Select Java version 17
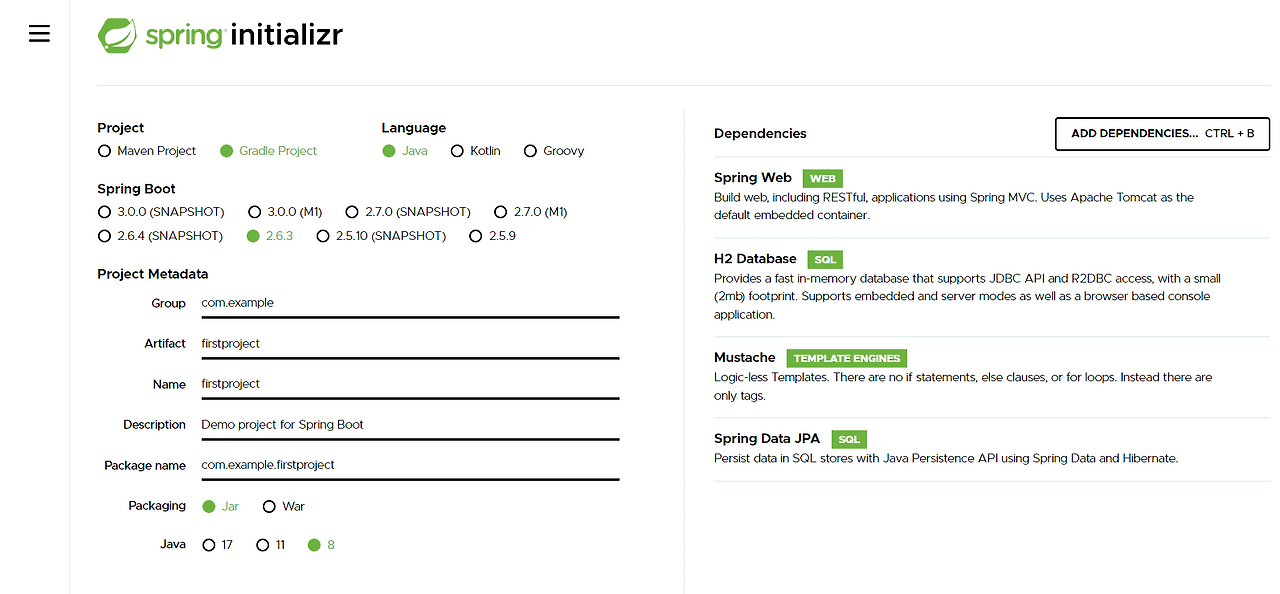Viewport: 1280px width, 594px height. 210,544
